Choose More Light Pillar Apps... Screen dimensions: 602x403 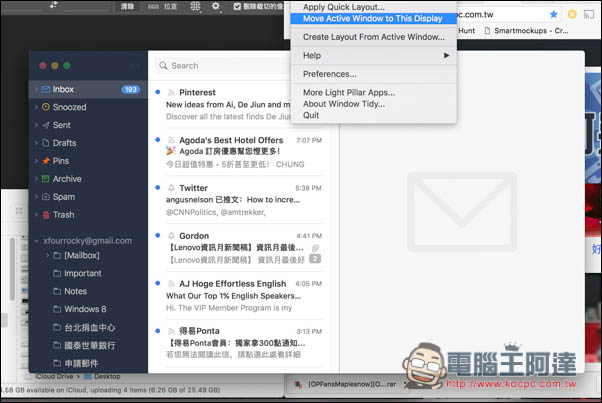(x=374, y=92)
